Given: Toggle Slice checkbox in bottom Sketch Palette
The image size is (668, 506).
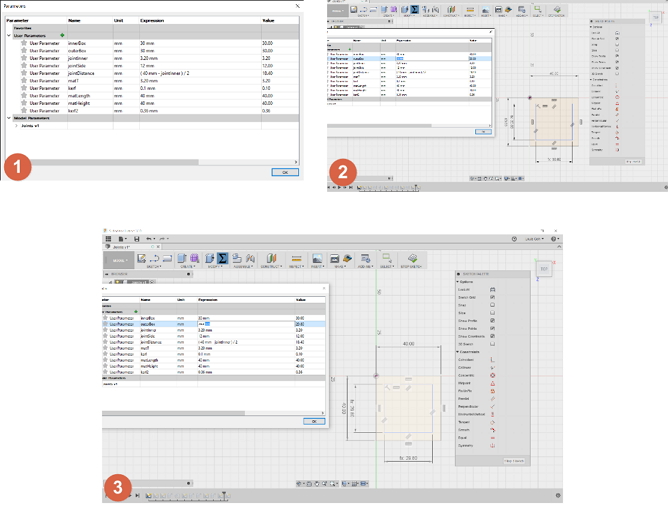Looking at the screenshot, I should pos(492,313).
